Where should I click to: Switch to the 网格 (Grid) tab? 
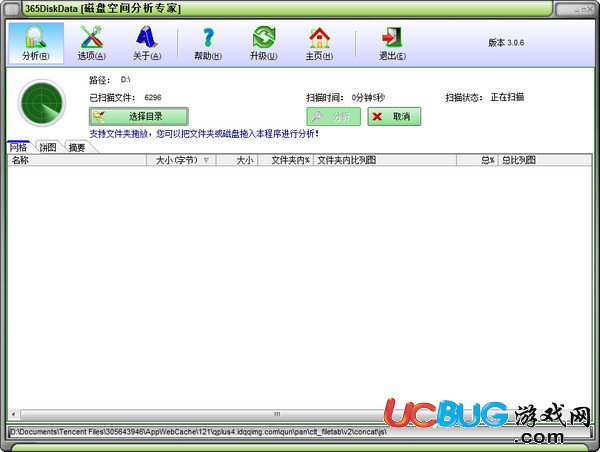pyautogui.click(x=18, y=147)
